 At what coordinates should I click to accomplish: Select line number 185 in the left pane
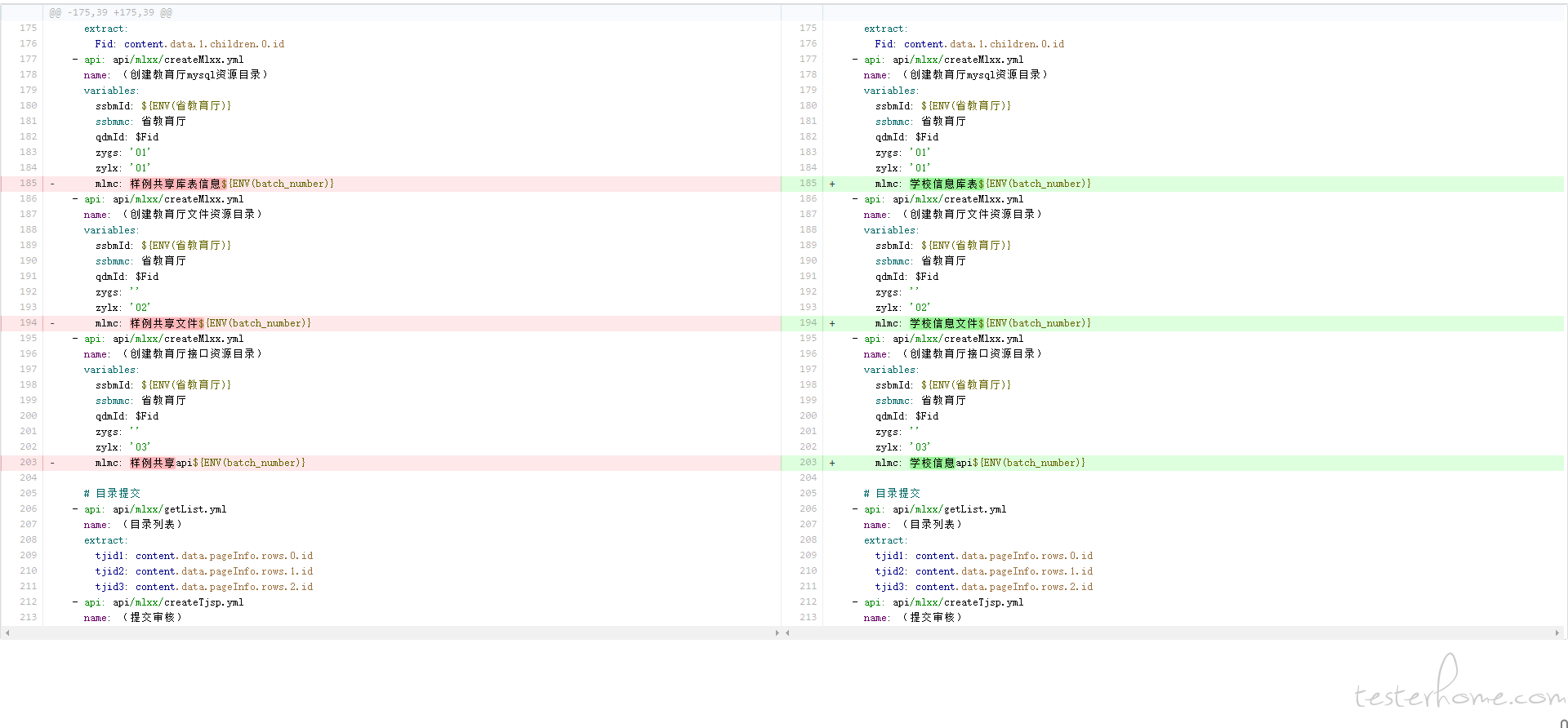point(29,184)
